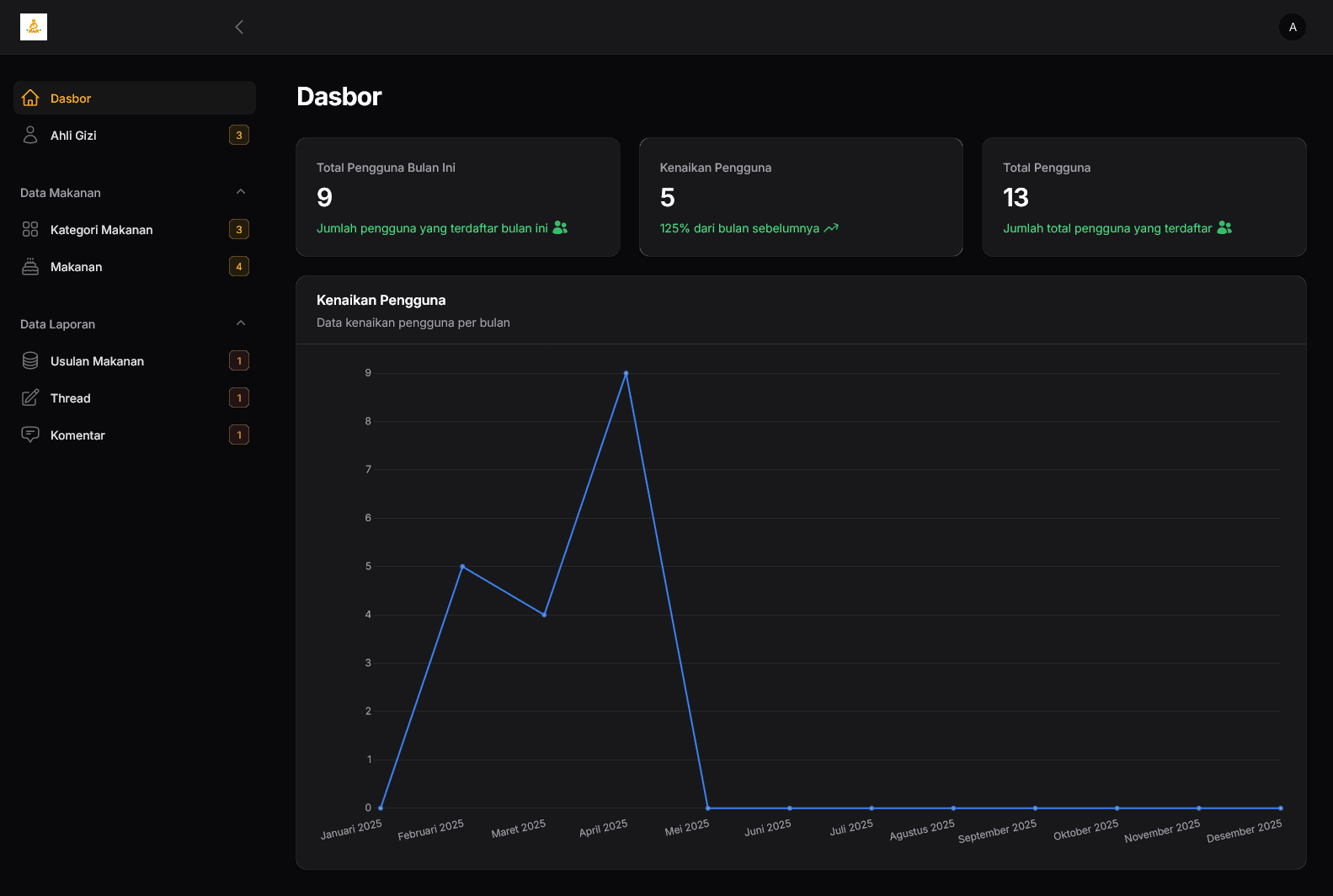
Task: Click the Mei 2025 data point on chart
Action: point(707,808)
